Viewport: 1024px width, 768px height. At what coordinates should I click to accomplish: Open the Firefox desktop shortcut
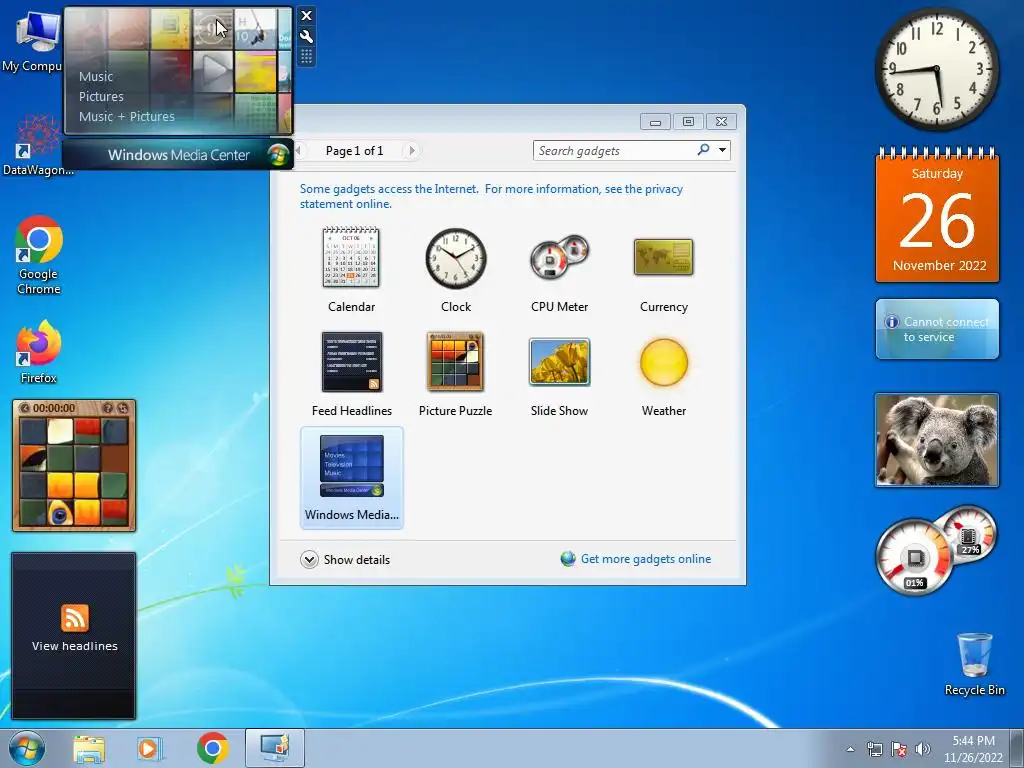pyautogui.click(x=39, y=351)
